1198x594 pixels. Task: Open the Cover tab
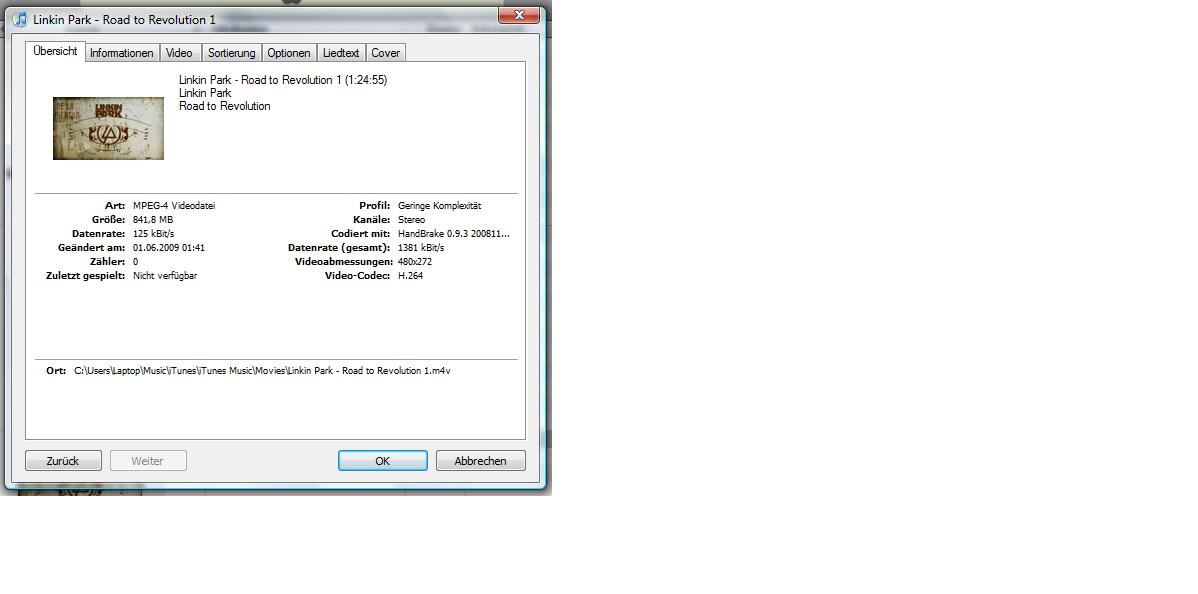(x=386, y=53)
